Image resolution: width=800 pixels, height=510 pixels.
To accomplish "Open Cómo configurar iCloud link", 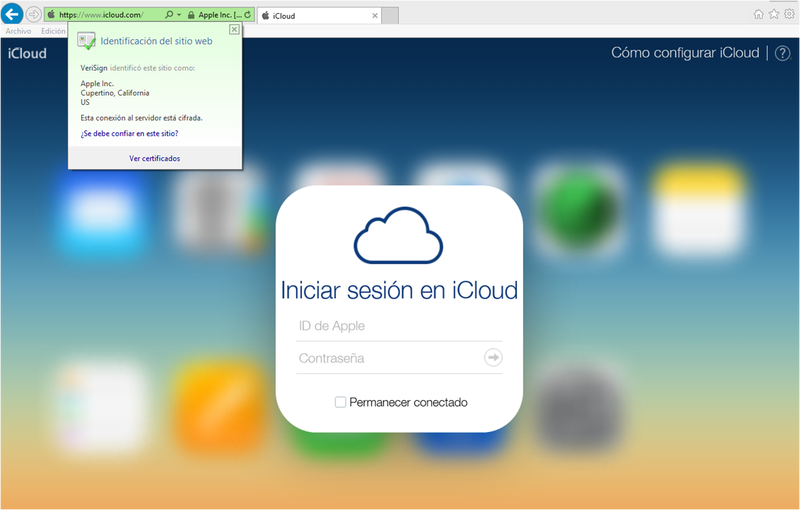I will click(x=685, y=53).
